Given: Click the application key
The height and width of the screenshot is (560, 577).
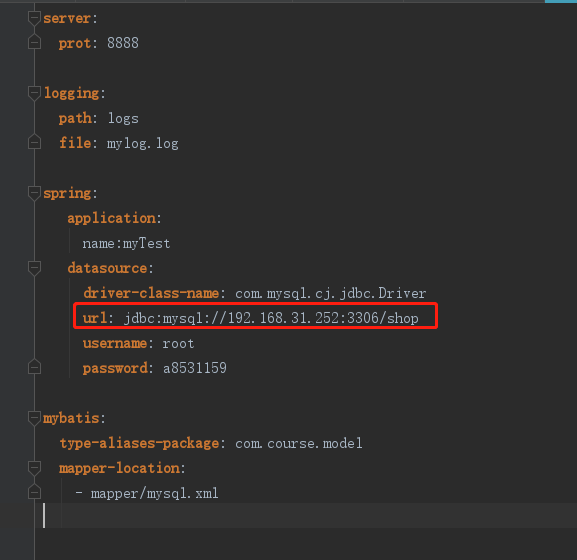Looking at the screenshot, I should [x=111, y=219].
